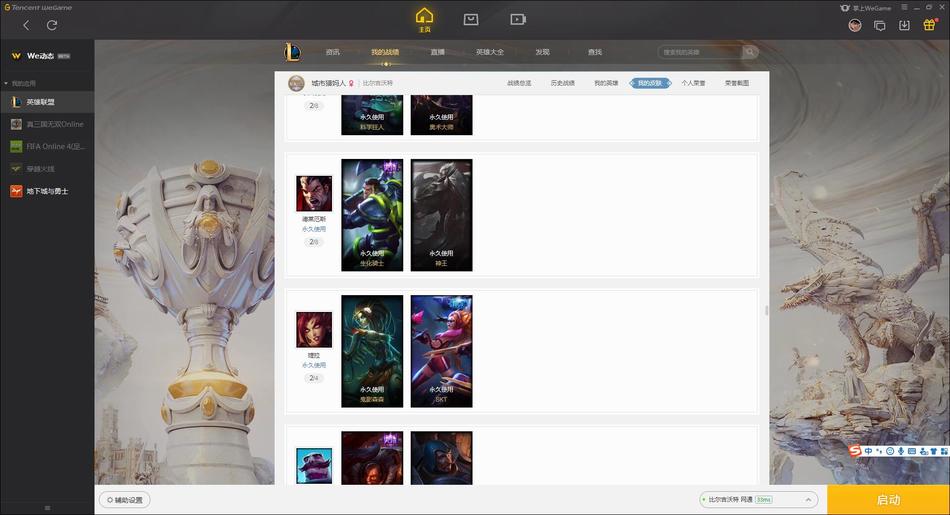Click the 穿越火线 game icon
Image resolution: width=950 pixels, height=515 pixels.
click(x=16, y=168)
